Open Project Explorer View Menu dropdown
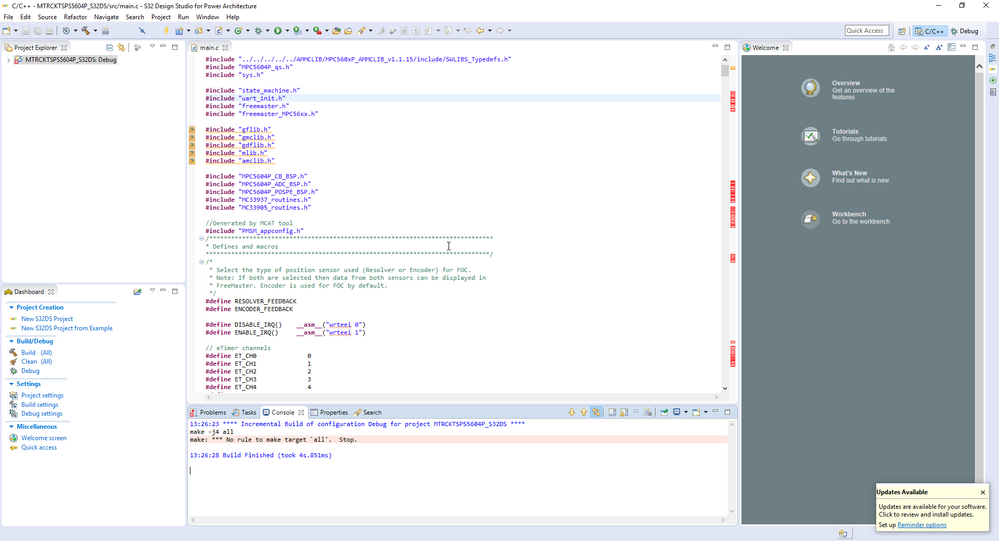The image size is (999, 541). 152,47
